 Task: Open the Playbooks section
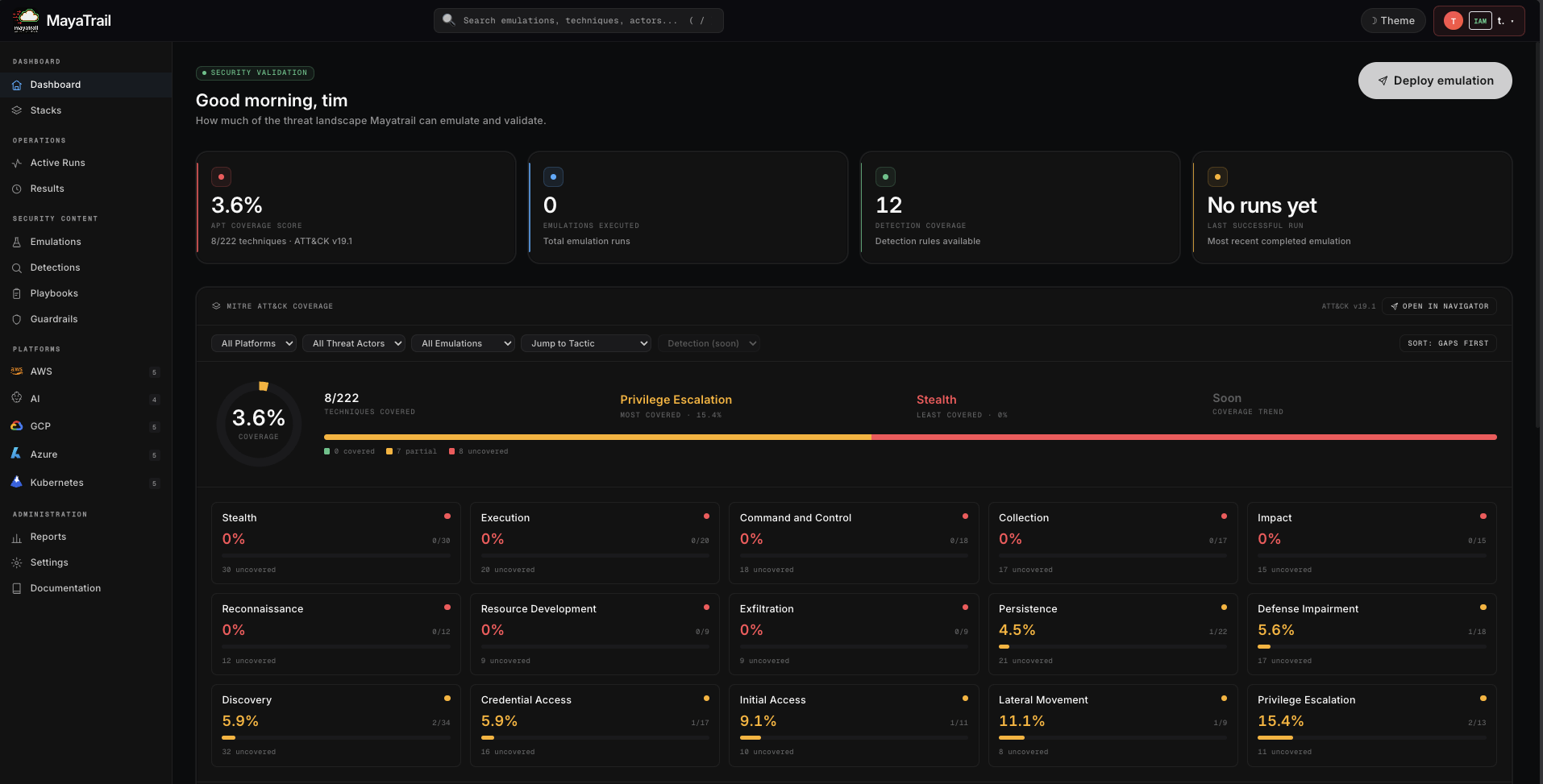[x=86, y=293]
